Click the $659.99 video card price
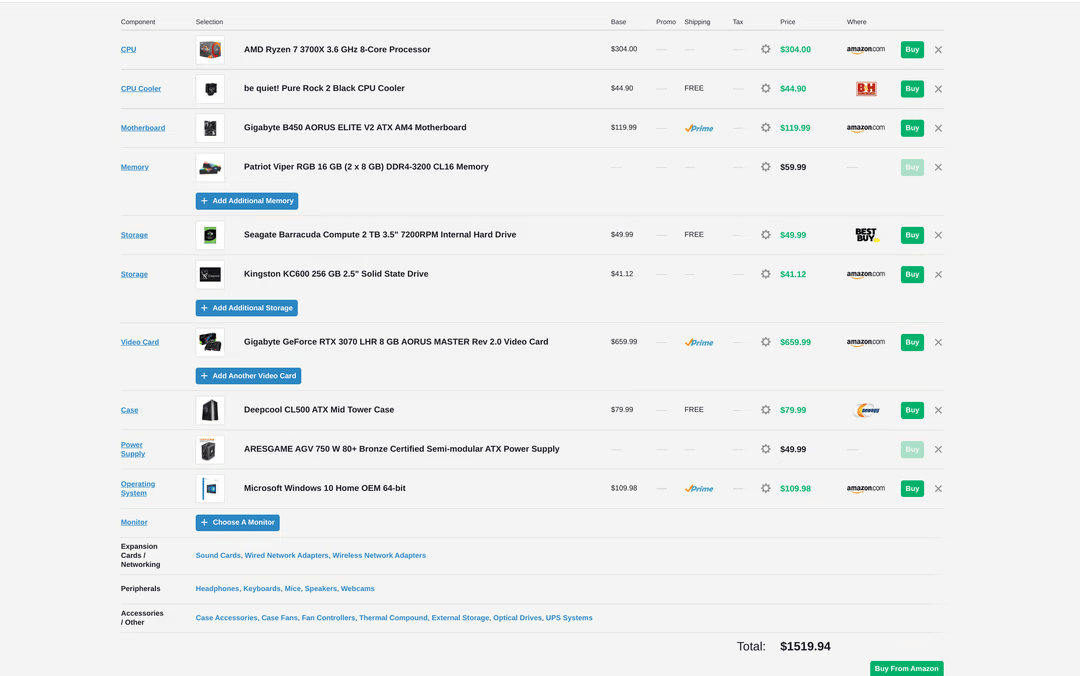This screenshot has width=1080, height=676. coord(795,342)
